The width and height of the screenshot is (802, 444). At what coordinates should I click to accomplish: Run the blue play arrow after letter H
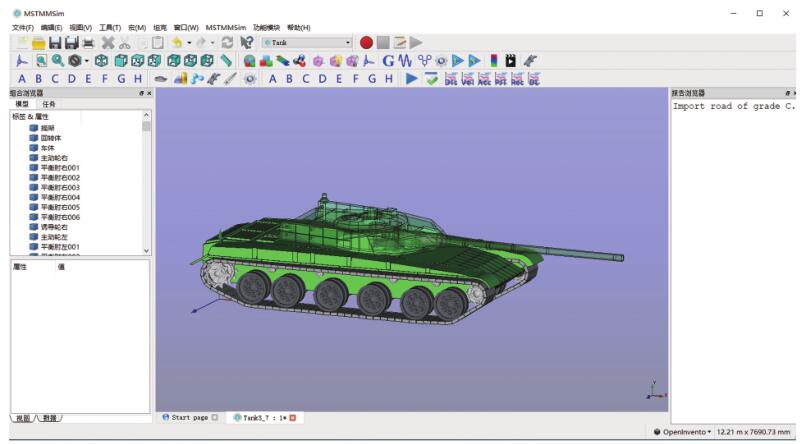tap(412, 79)
